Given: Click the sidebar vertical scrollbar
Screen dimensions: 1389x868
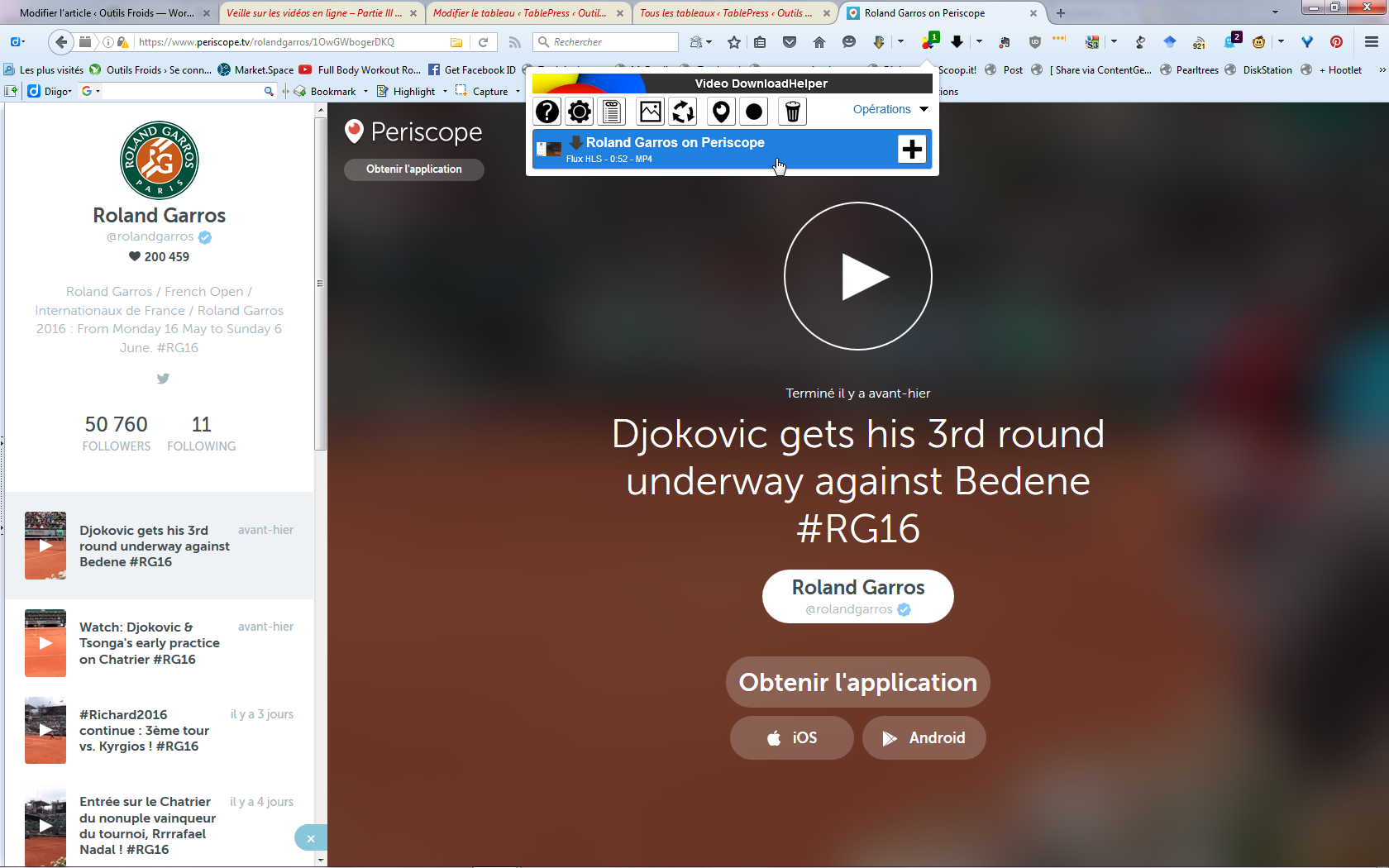Looking at the screenshot, I should [x=321, y=284].
